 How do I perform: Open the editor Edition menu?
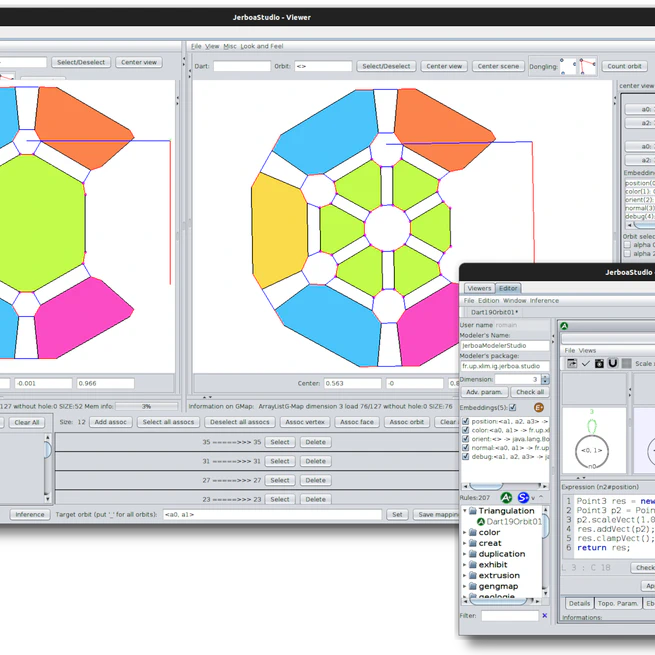click(488, 301)
